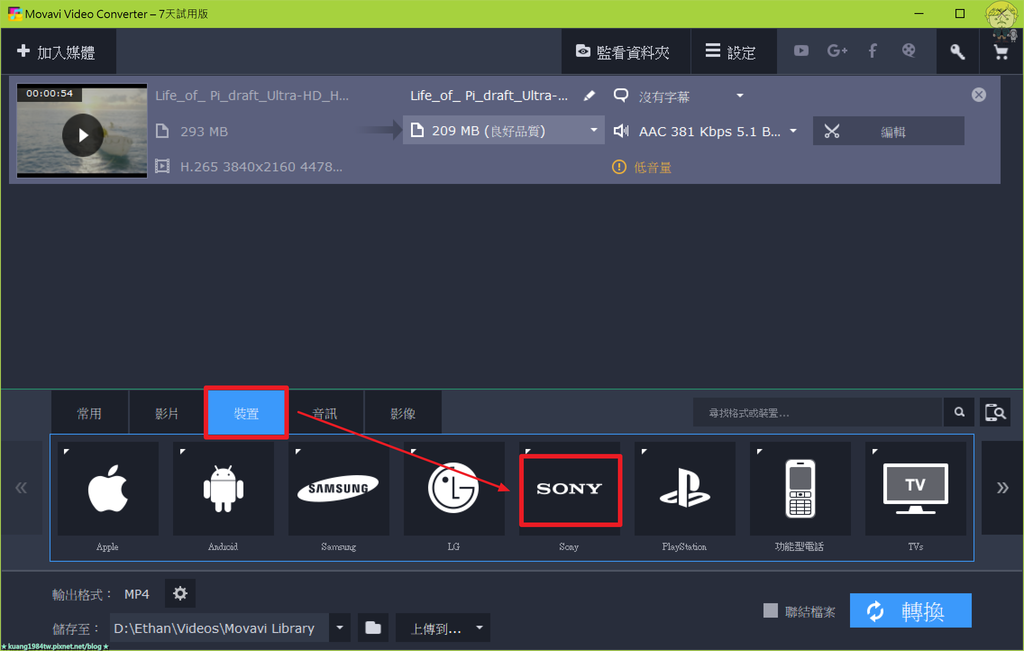Open output format settings gear
The image size is (1024, 651).
pyautogui.click(x=180, y=593)
